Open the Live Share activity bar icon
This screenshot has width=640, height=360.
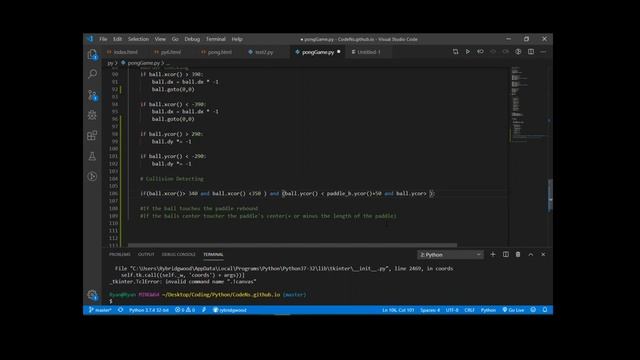pyautogui.click(x=92, y=176)
